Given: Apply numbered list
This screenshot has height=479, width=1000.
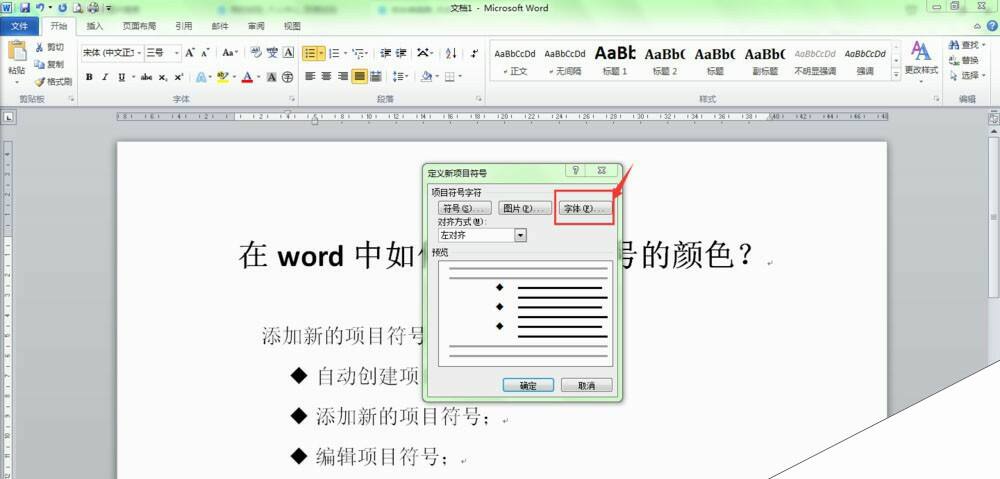Looking at the screenshot, I should (x=335, y=53).
